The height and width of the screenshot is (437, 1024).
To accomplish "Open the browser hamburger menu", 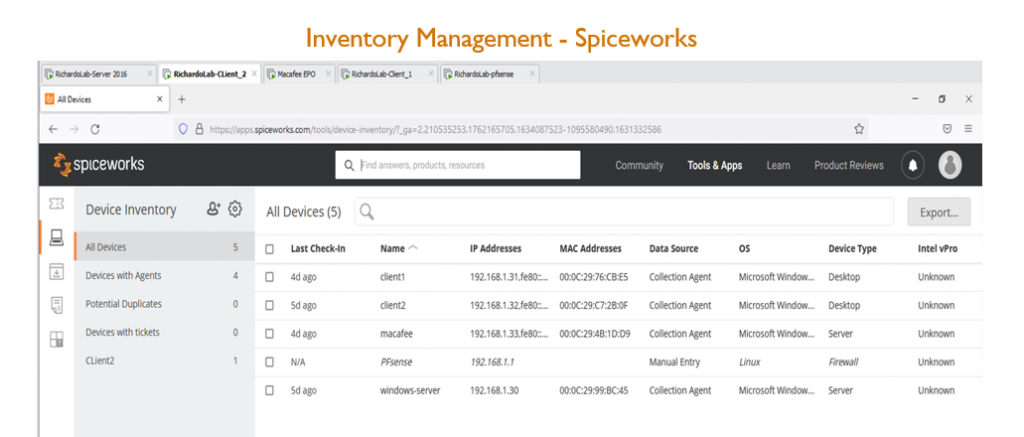I will click(x=968, y=129).
